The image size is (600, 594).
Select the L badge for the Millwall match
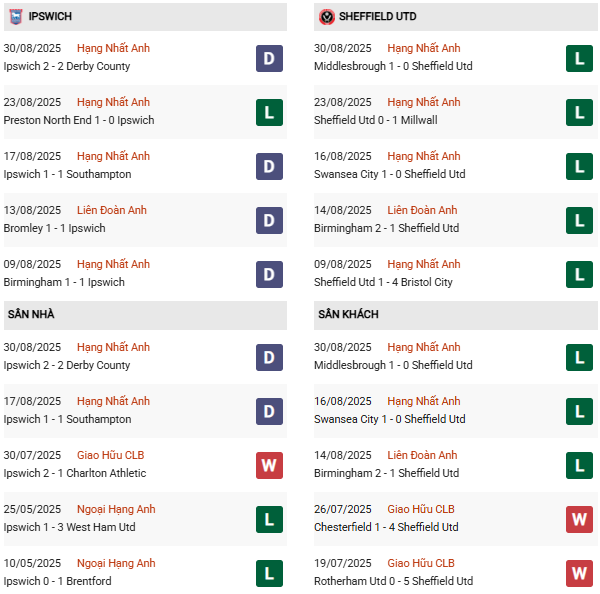[579, 112]
